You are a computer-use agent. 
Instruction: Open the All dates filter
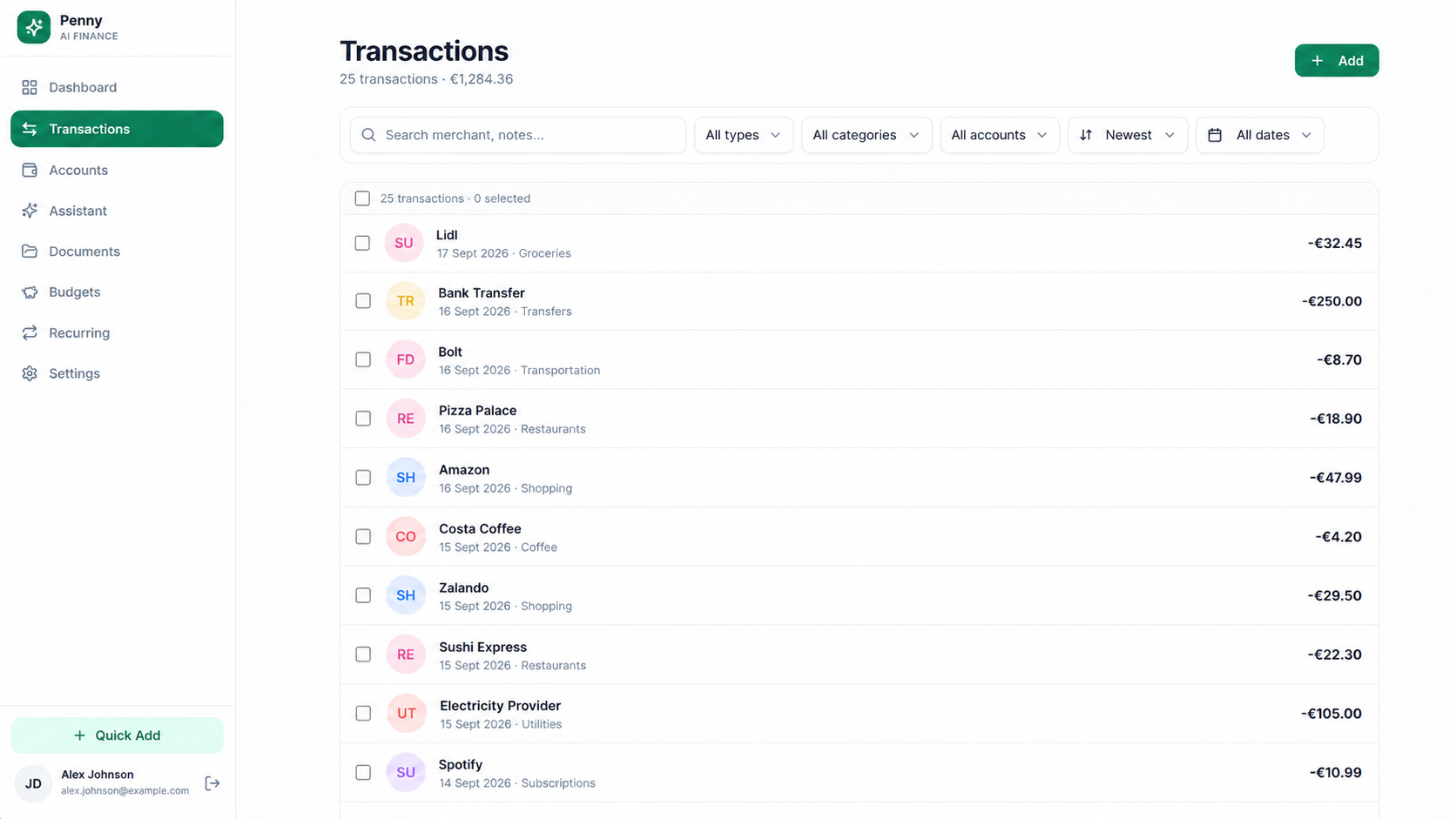(1260, 135)
